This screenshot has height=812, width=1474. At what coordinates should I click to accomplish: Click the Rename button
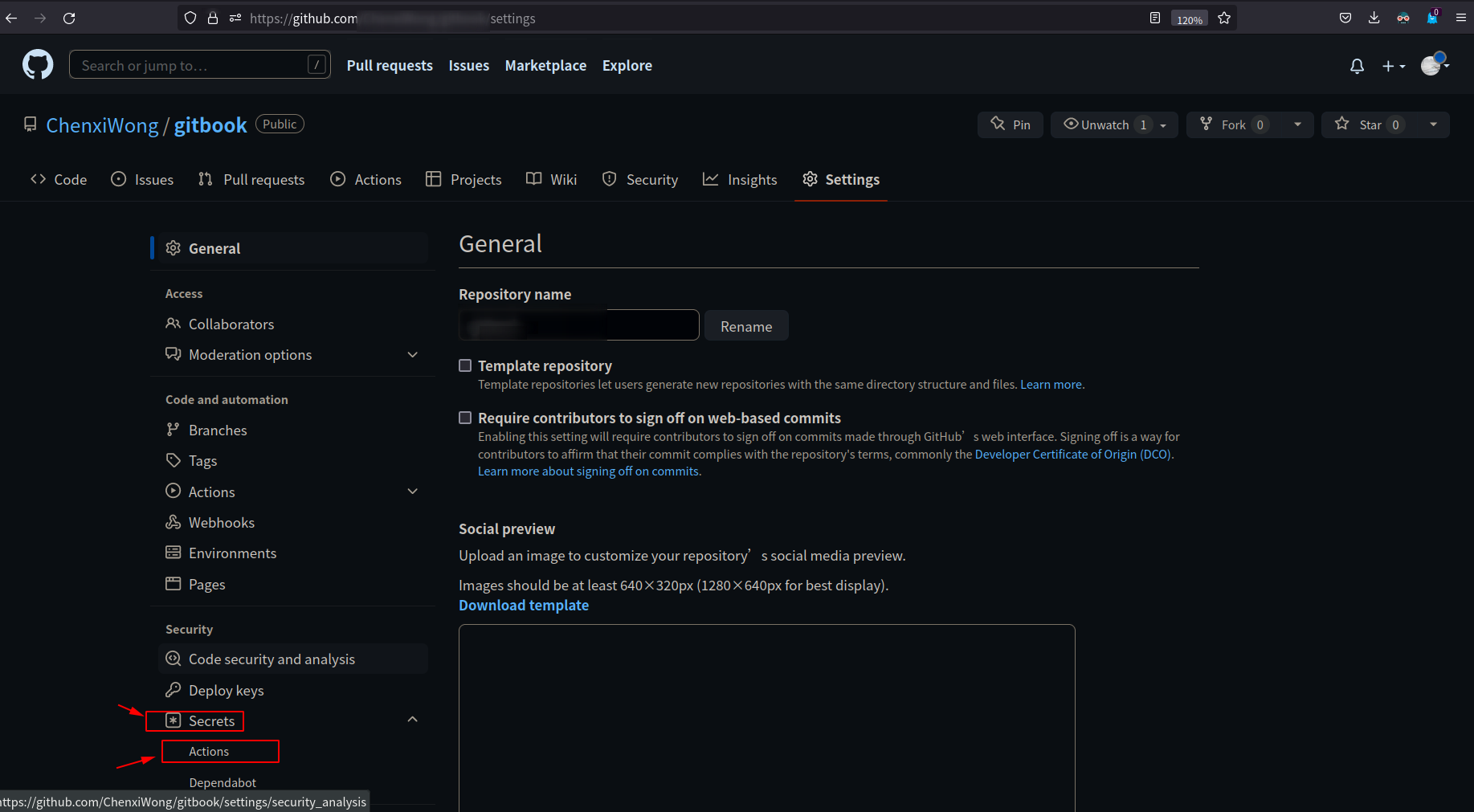pyautogui.click(x=746, y=326)
